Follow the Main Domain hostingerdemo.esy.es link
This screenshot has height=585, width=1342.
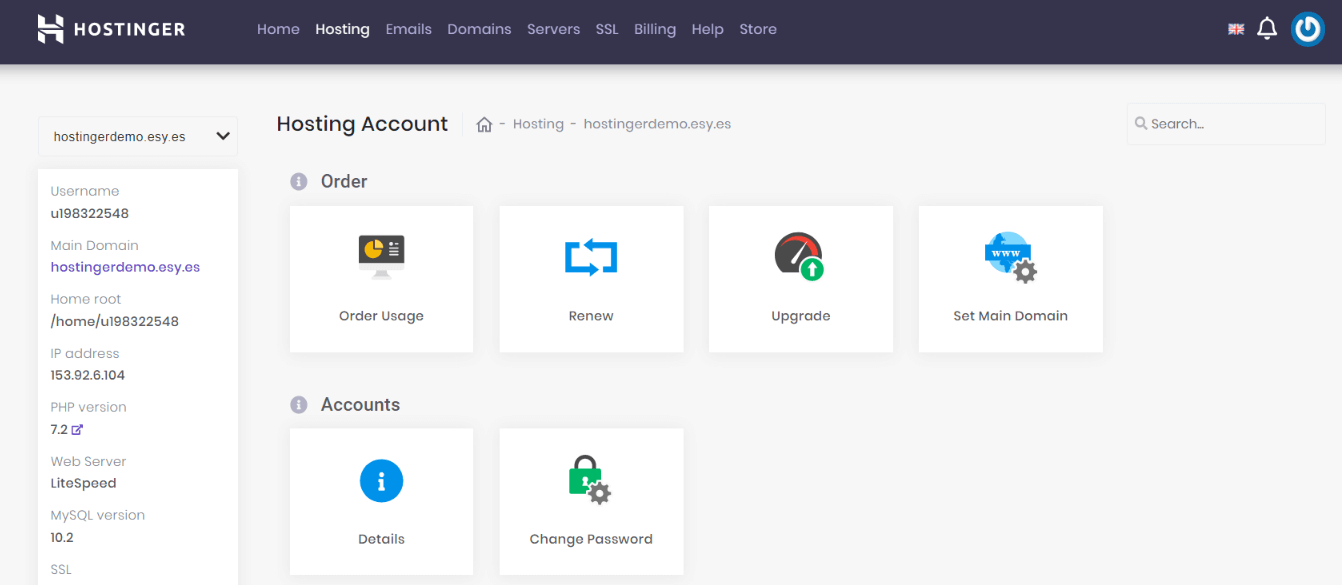[125, 268]
